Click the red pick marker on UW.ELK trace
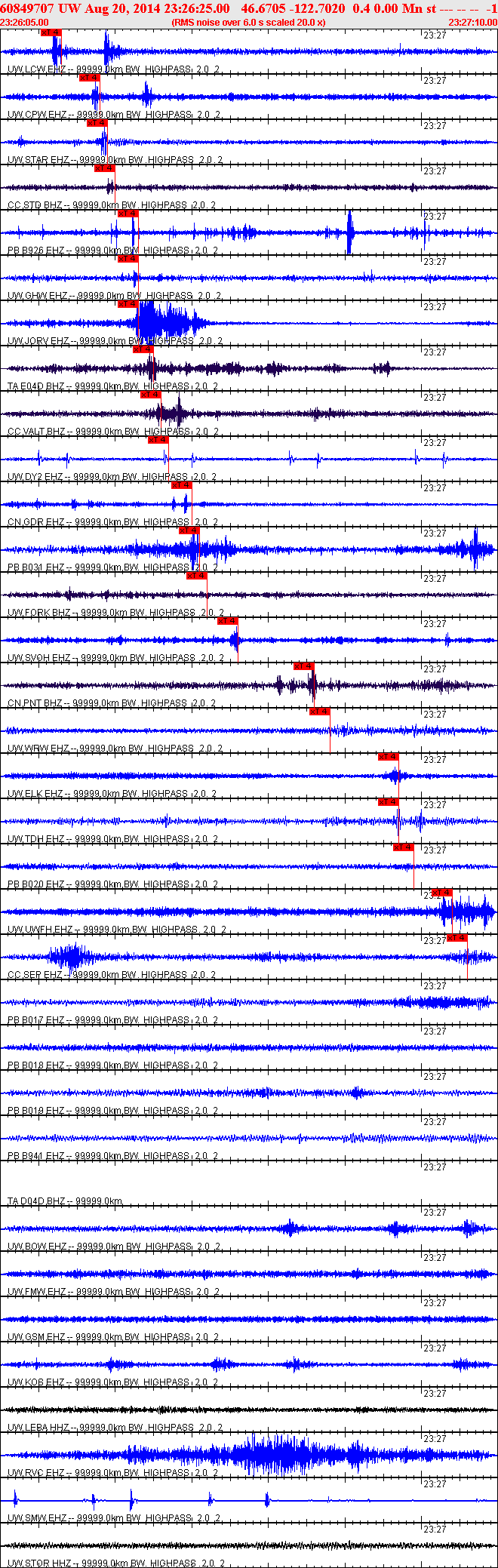498x1568 pixels. coord(389,757)
